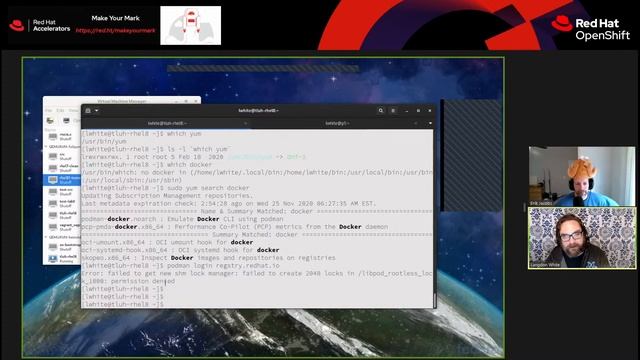
Task: Open the tab list dropdown arrow in terminal
Action: click(x=430, y=123)
